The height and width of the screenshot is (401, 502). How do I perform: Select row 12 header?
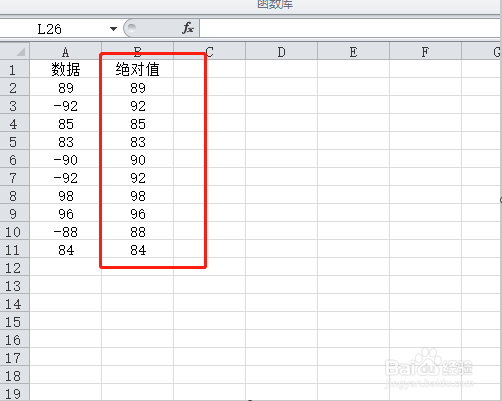click(x=15, y=267)
